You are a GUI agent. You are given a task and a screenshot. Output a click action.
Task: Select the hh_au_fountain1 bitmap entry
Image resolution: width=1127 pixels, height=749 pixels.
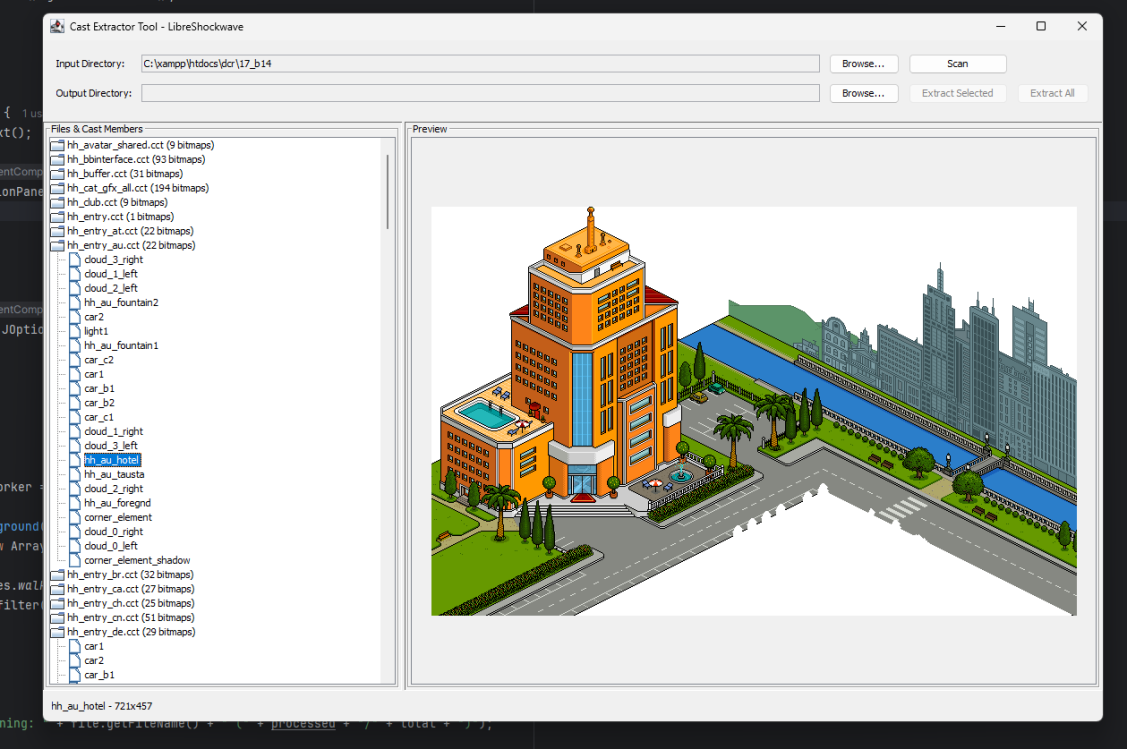[x=121, y=345]
